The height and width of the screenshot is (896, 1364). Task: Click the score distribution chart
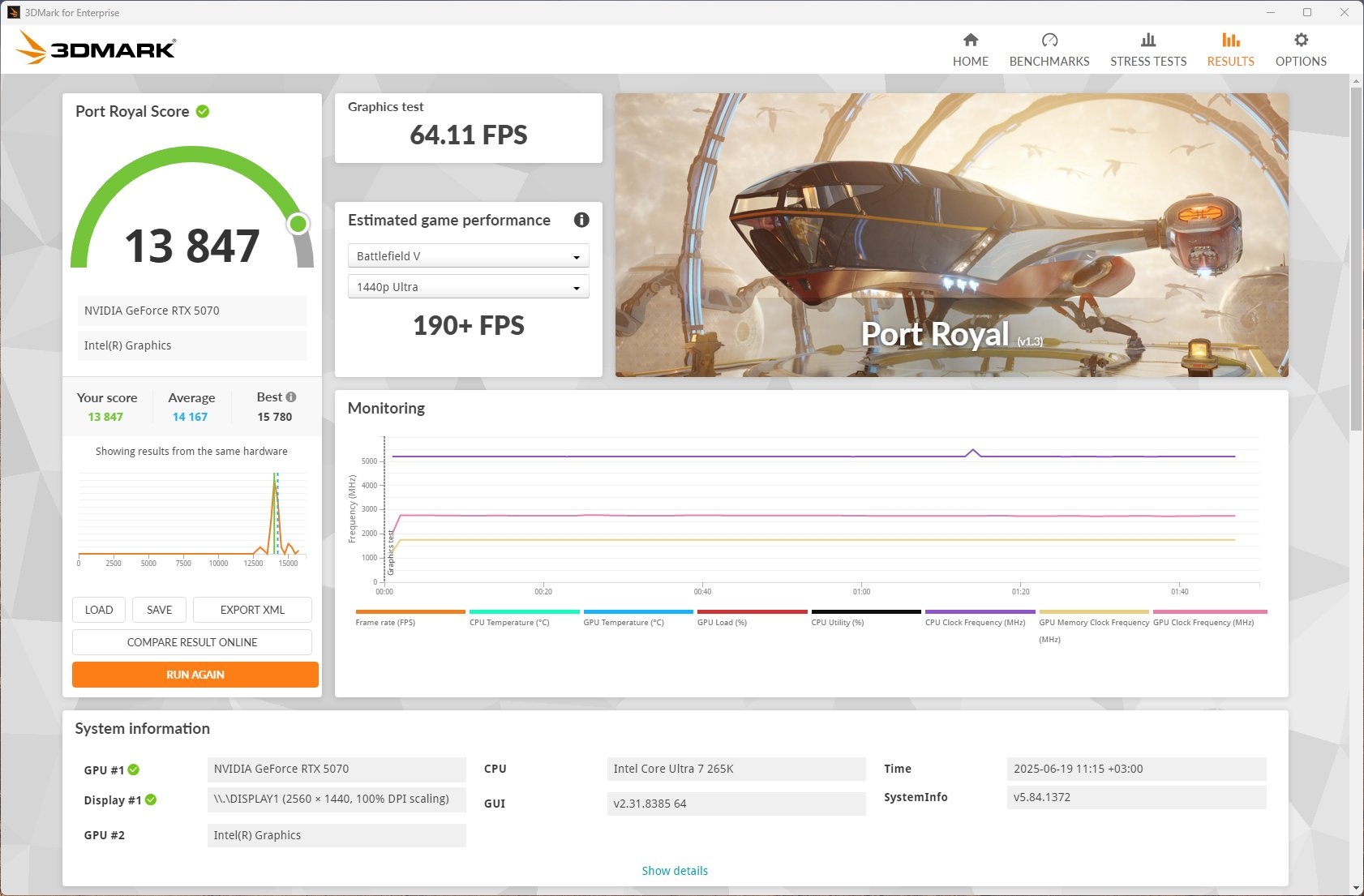pyautogui.click(x=192, y=519)
